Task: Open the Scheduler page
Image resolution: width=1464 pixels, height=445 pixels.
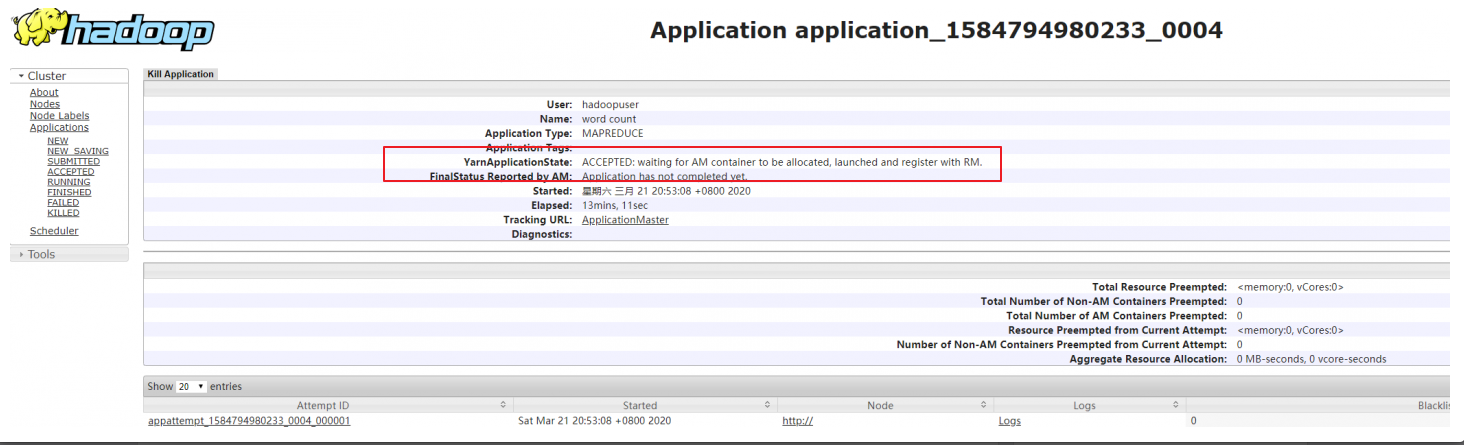Action: click(54, 231)
